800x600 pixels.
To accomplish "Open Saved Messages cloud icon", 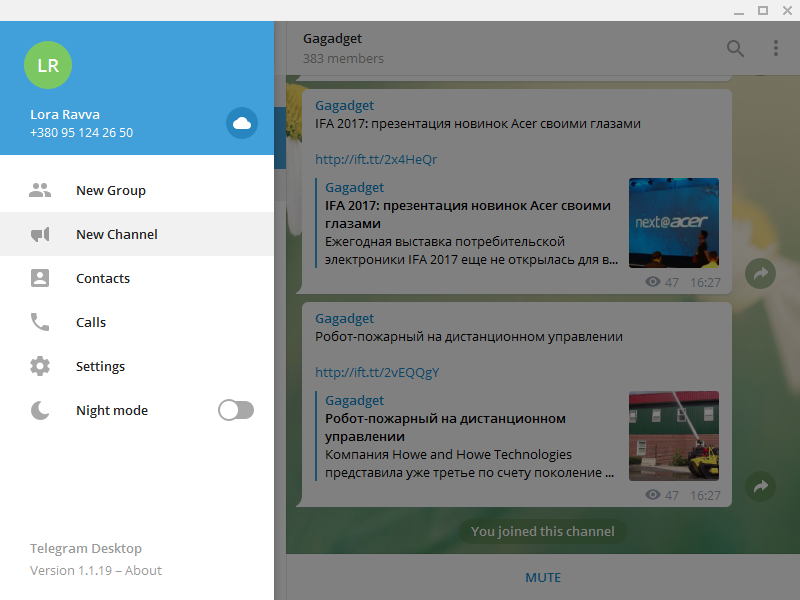I will [x=241, y=123].
